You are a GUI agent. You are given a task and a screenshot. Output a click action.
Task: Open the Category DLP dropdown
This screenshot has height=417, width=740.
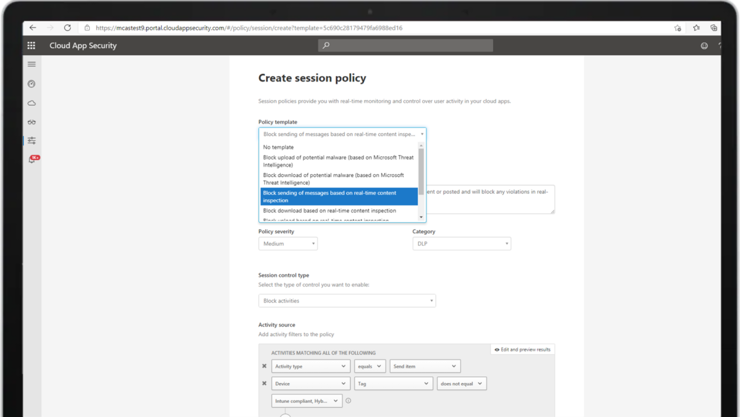[462, 244]
